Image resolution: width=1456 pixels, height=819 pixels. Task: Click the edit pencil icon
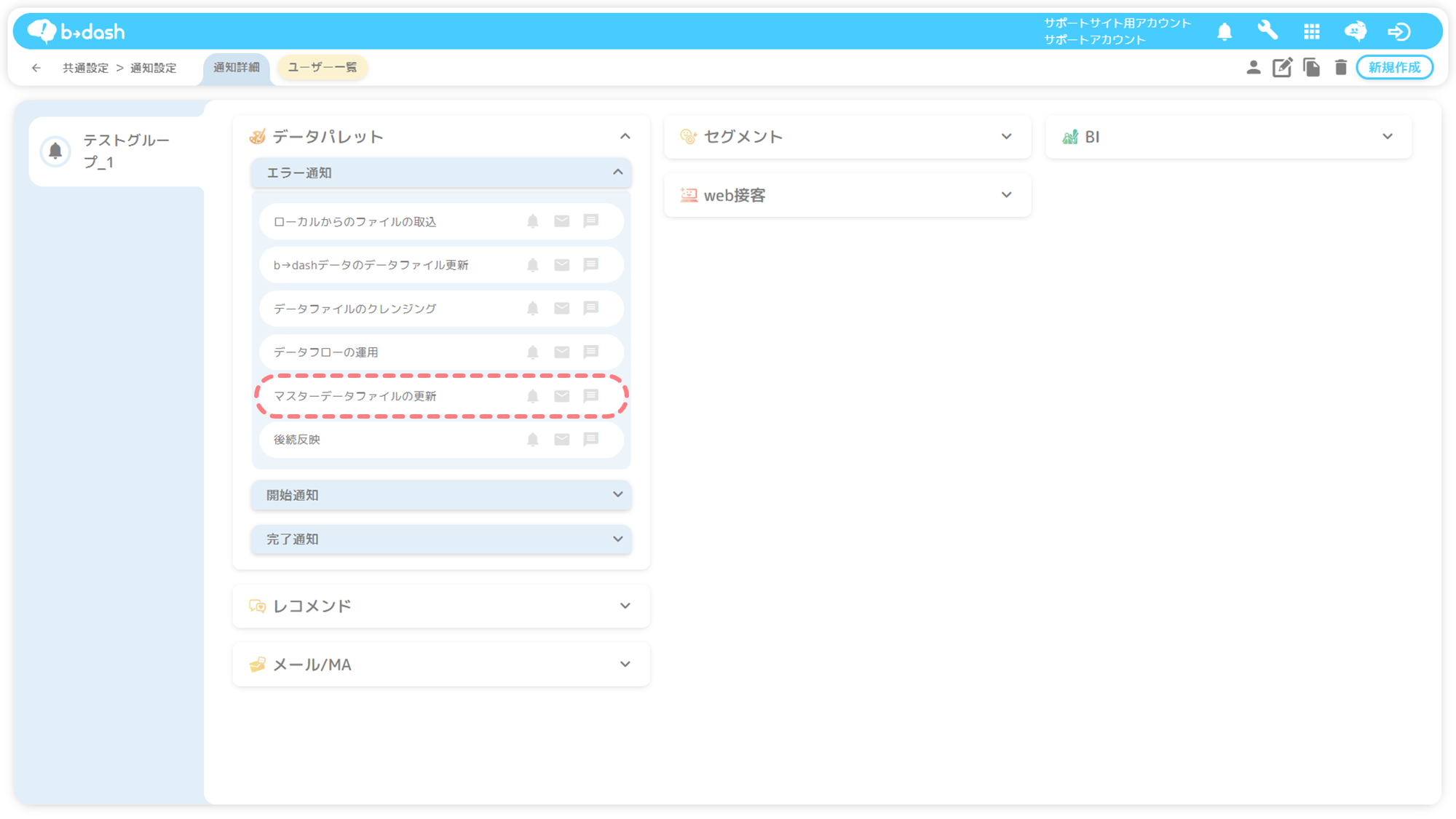point(1282,68)
